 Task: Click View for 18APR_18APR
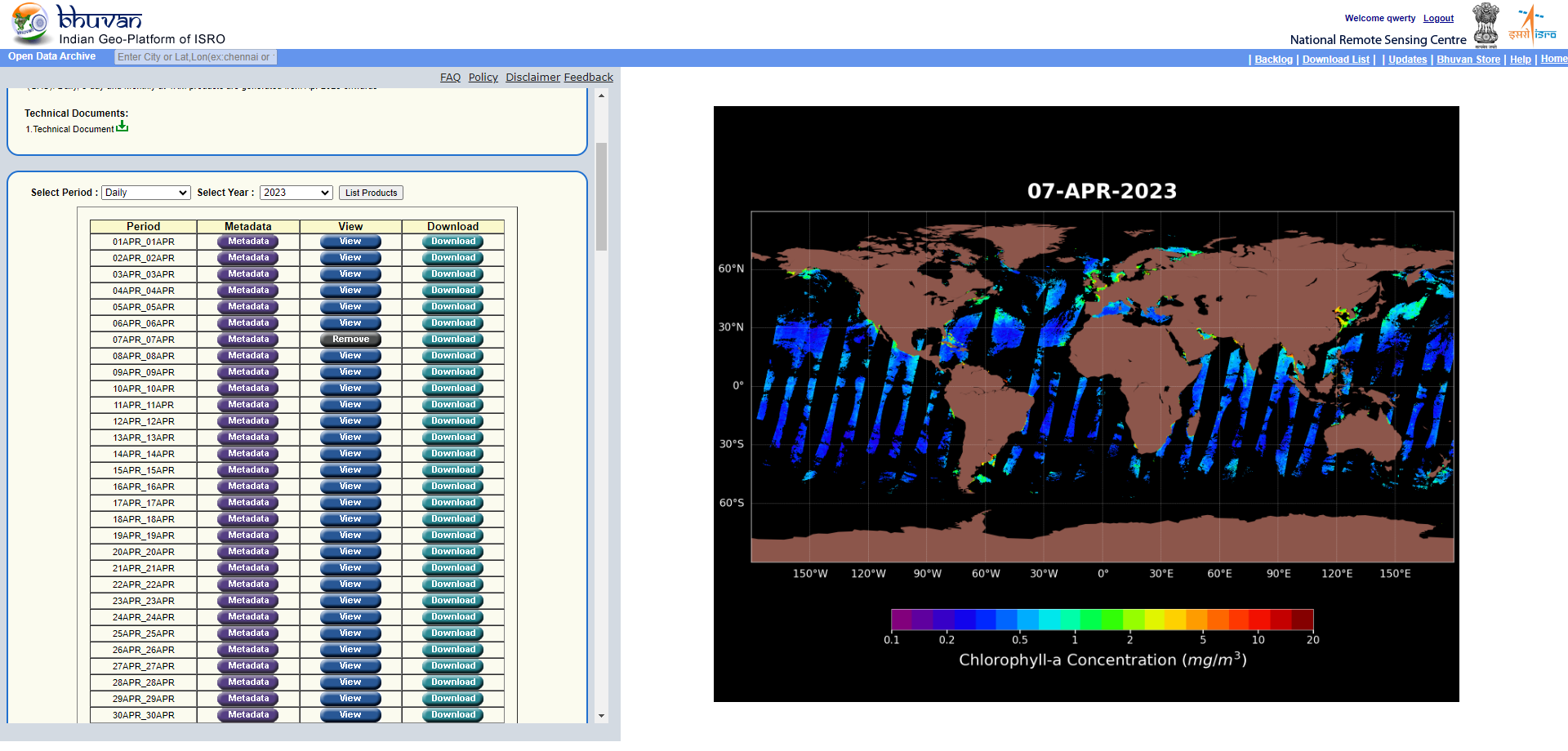click(350, 519)
